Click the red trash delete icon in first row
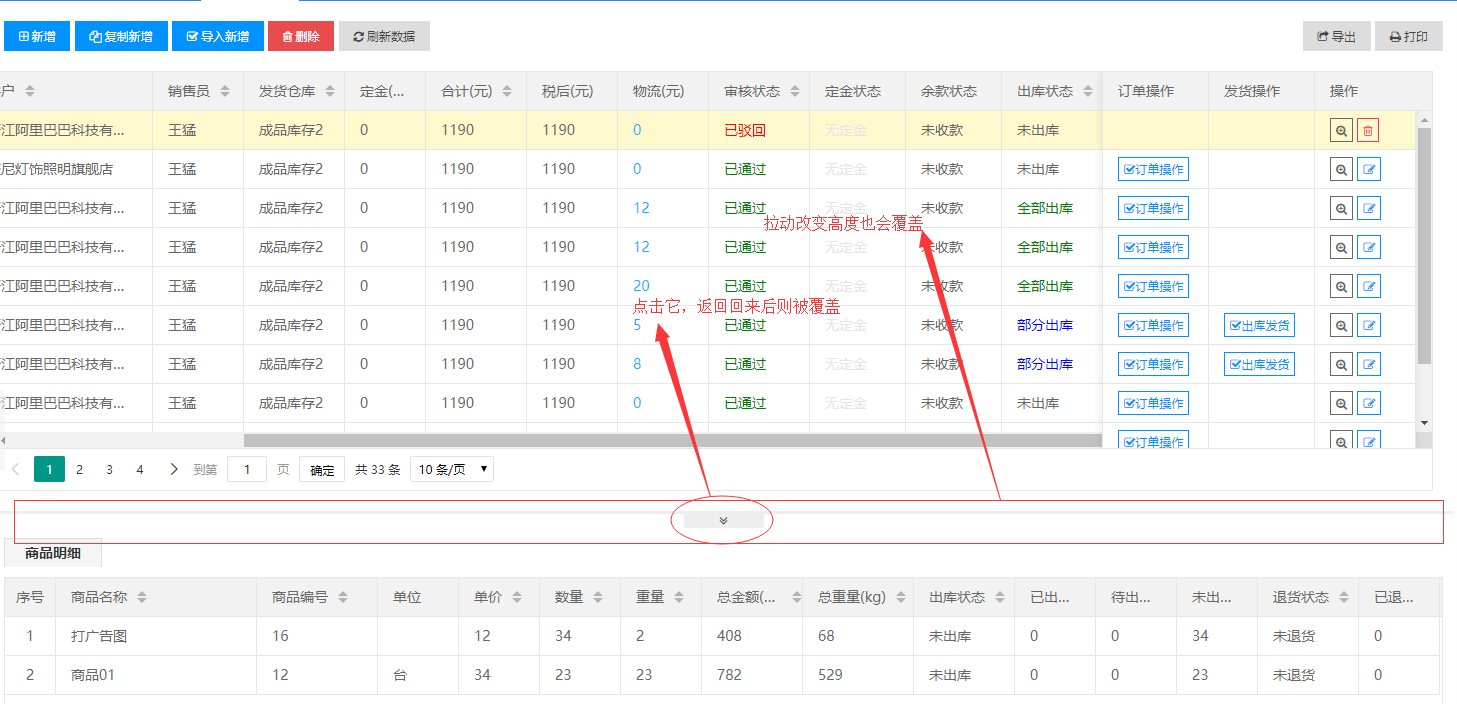Screen dimensions: 1457x704 tap(1368, 130)
